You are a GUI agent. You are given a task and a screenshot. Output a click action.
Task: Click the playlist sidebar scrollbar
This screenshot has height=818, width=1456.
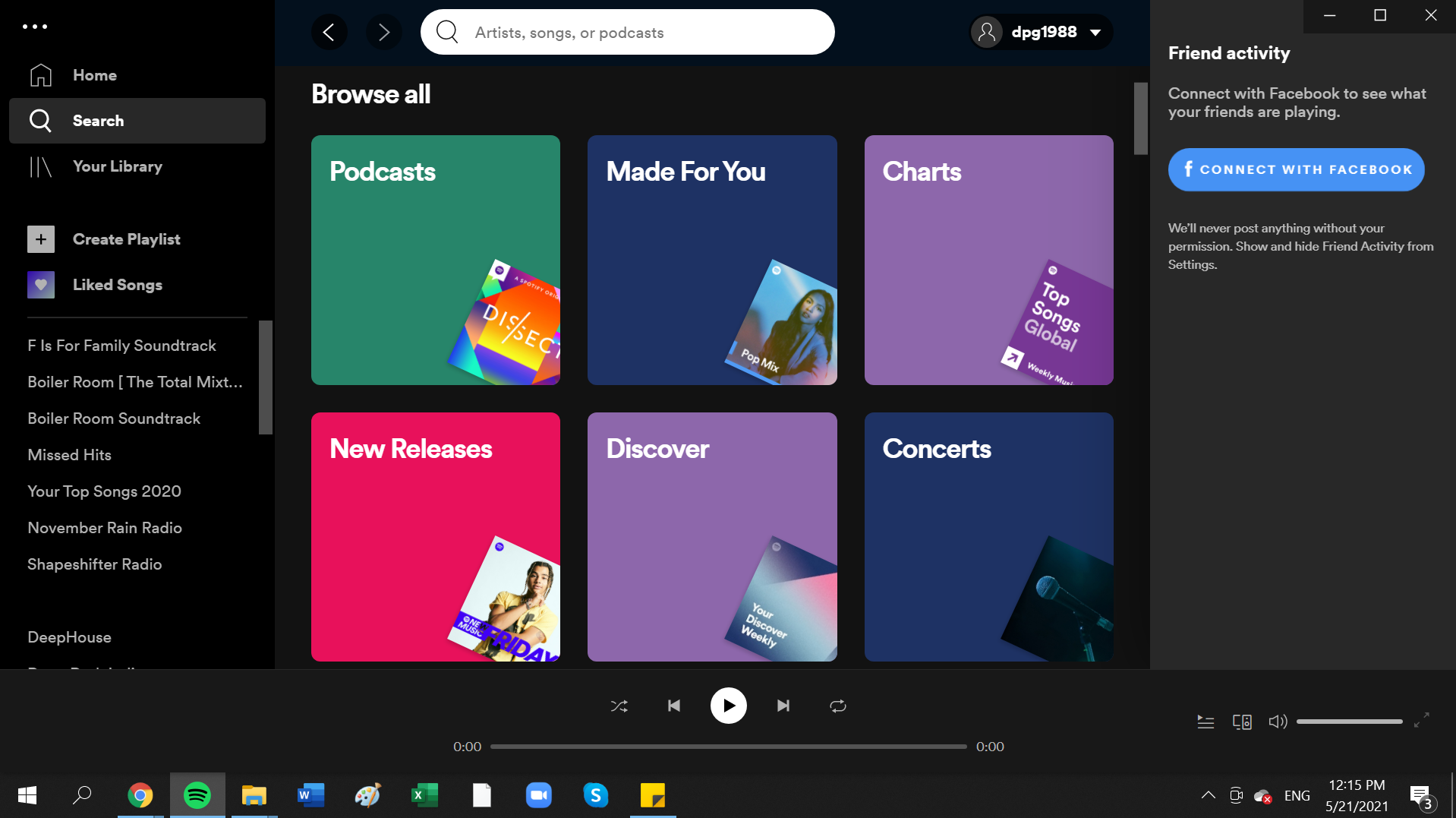click(265, 377)
